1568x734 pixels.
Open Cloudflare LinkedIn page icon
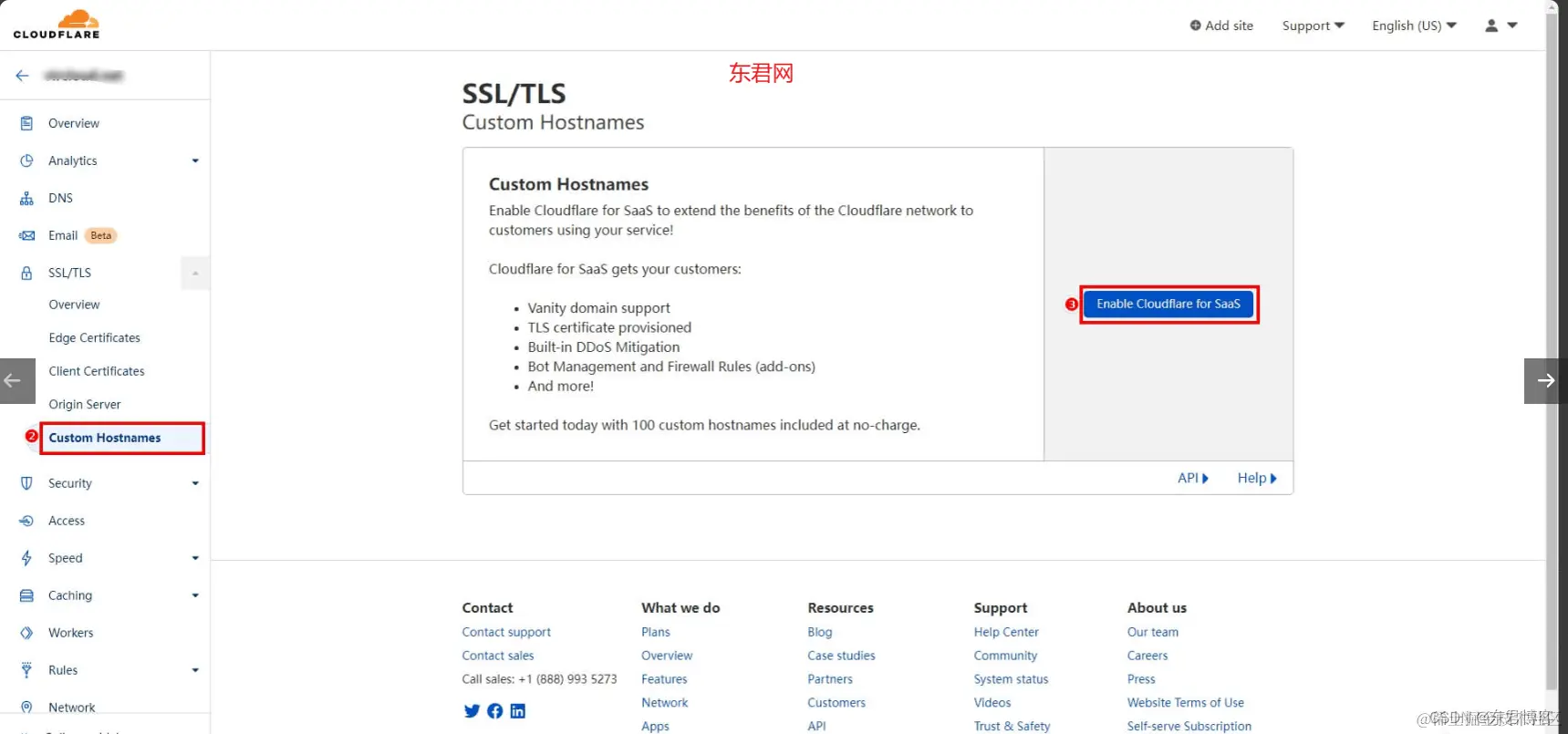[517, 711]
